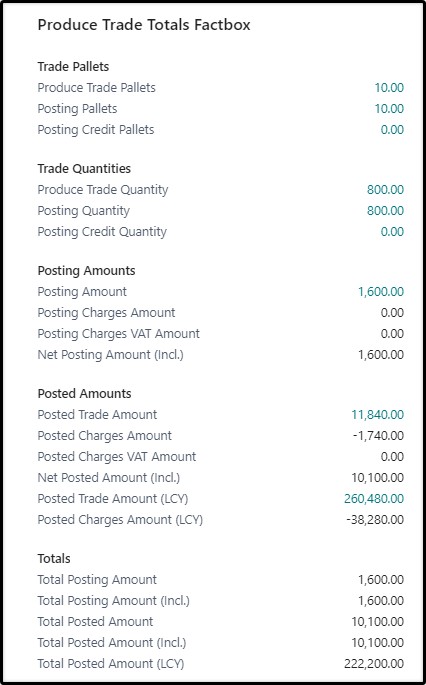Select Net Posted Amount (Incl.) value 10,100.00

[378, 477]
